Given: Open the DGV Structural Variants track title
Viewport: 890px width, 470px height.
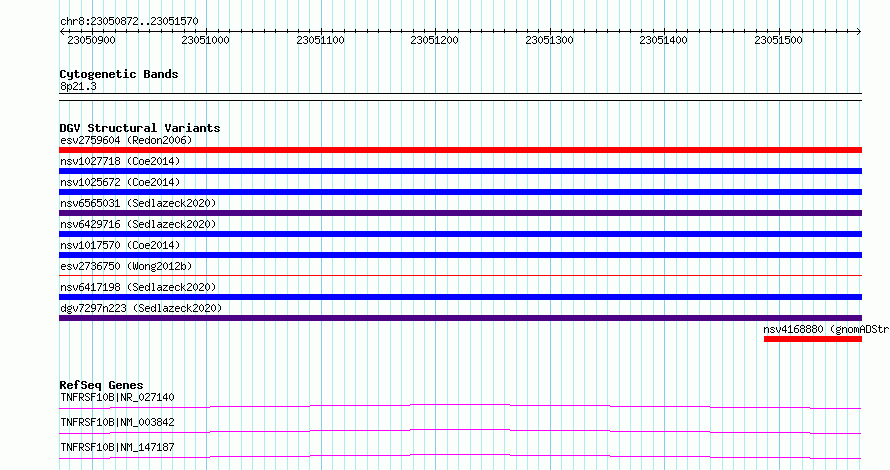Looking at the screenshot, I should (x=140, y=128).
